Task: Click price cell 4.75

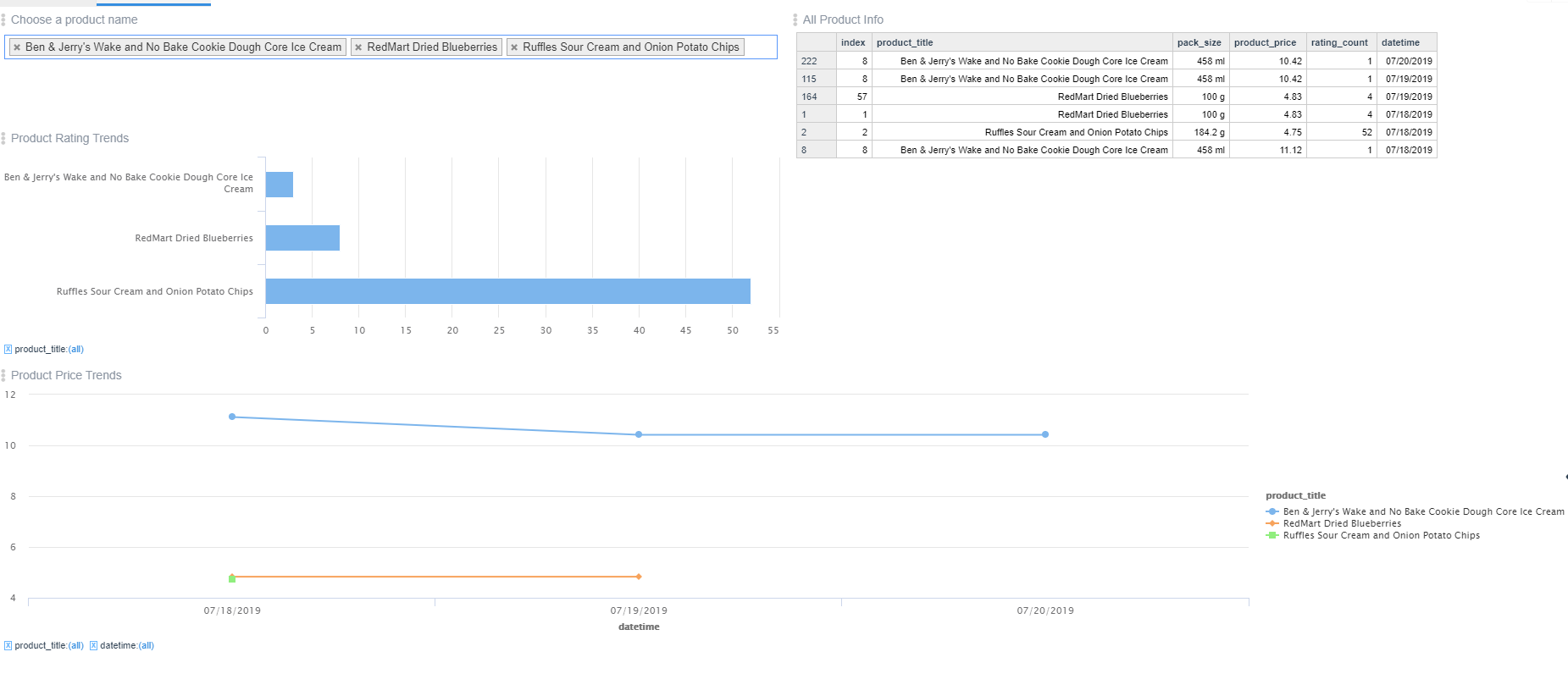Action: 1267,132
